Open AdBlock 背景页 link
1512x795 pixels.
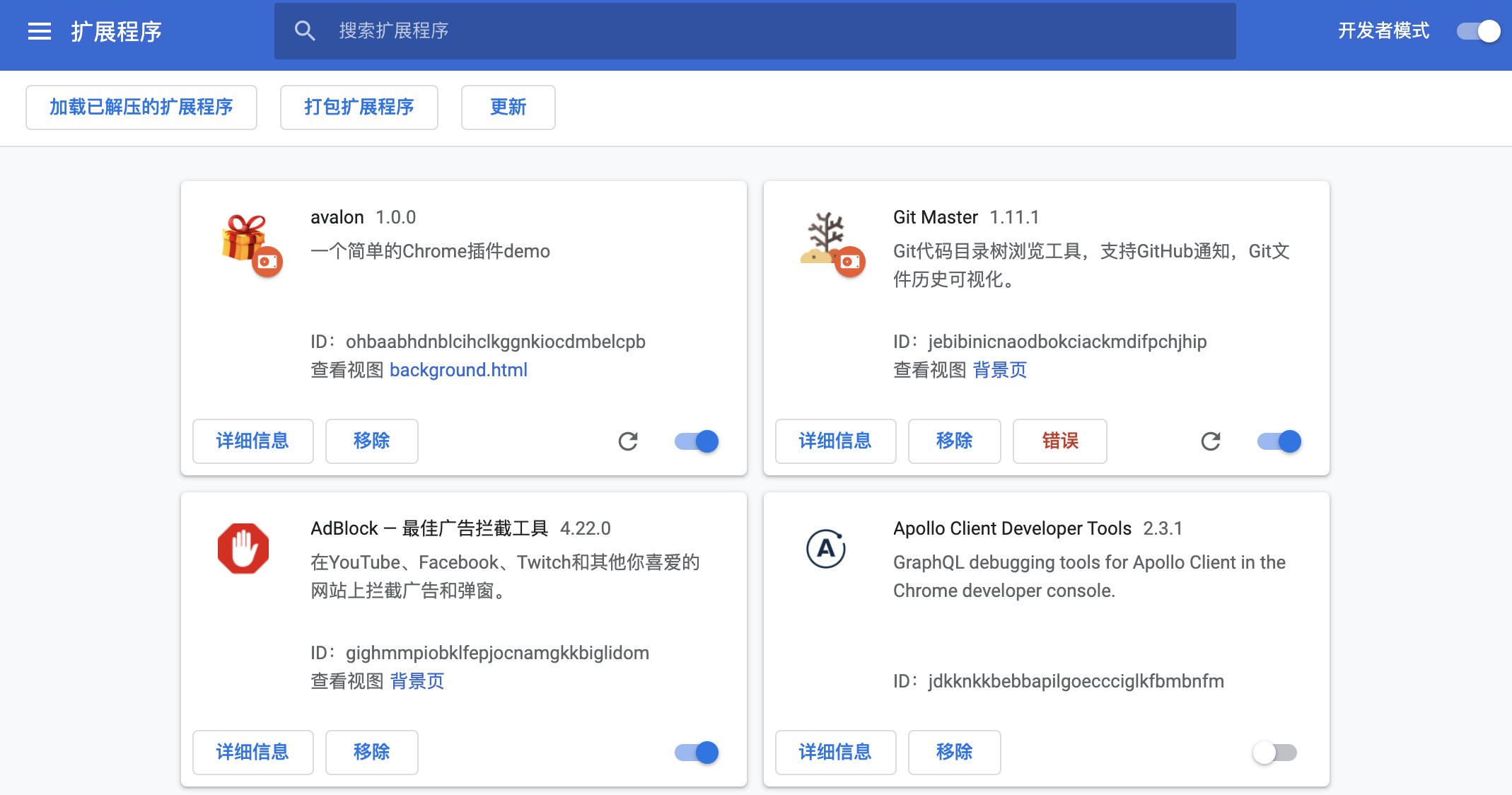click(417, 681)
